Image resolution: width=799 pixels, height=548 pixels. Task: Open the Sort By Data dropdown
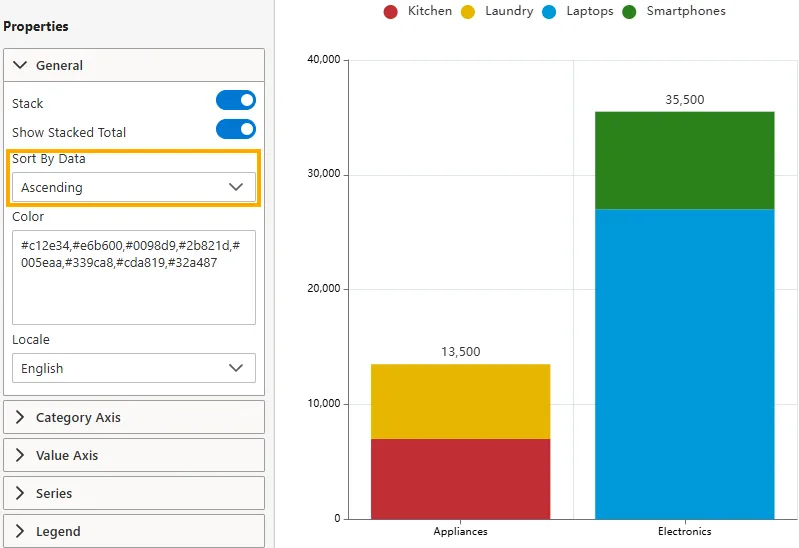pyautogui.click(x=134, y=187)
